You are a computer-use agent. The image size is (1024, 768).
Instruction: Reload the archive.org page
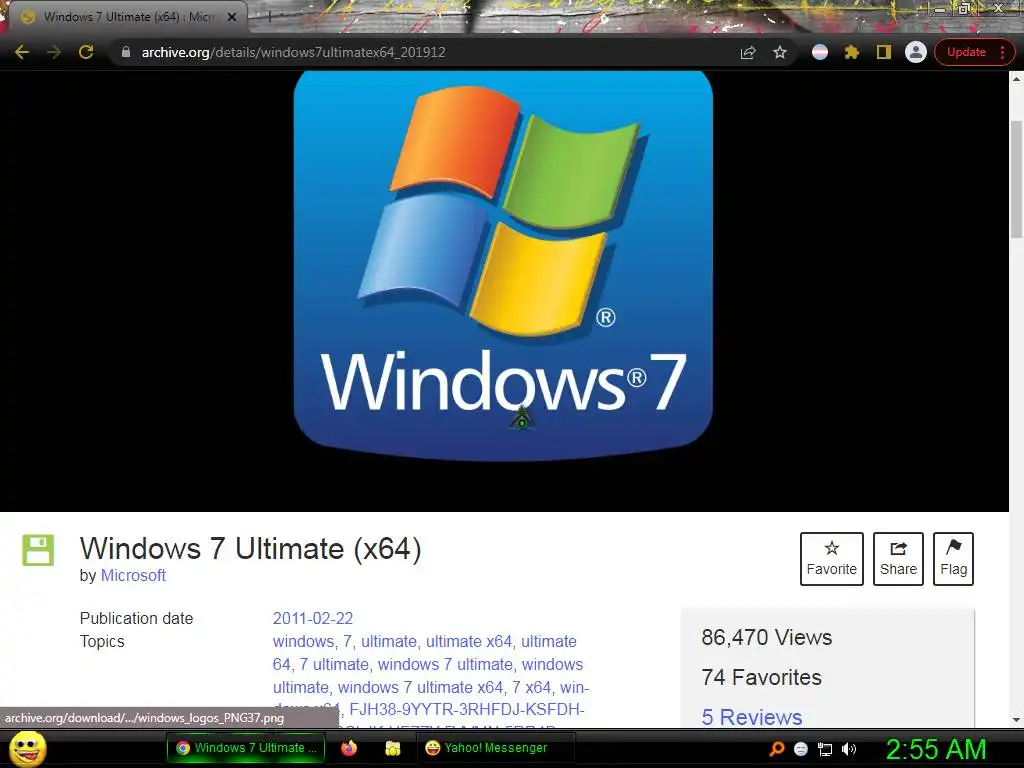86,52
